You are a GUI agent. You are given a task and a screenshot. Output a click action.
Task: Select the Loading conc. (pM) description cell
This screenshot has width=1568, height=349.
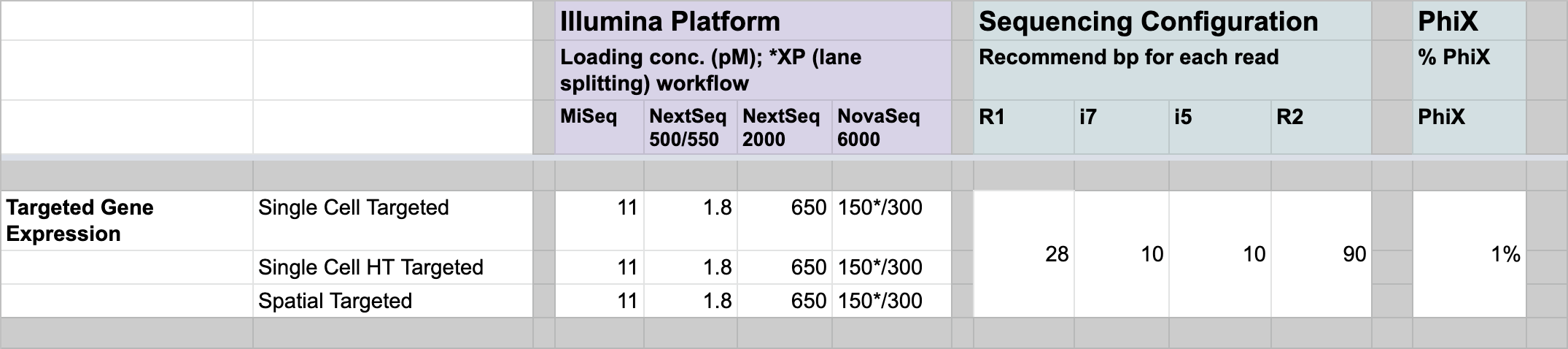tap(753, 70)
